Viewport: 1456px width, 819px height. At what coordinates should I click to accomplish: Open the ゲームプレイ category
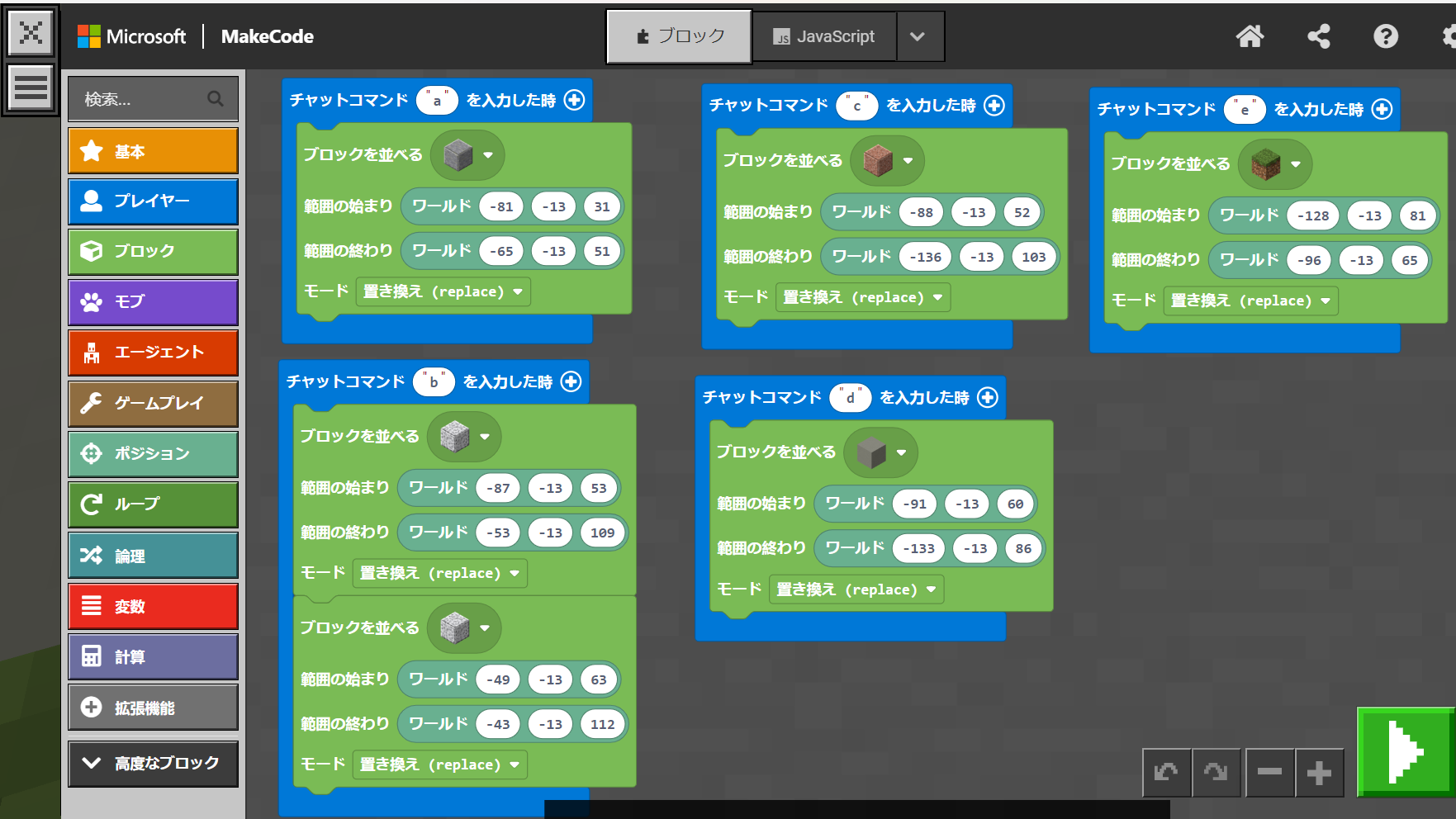[154, 404]
